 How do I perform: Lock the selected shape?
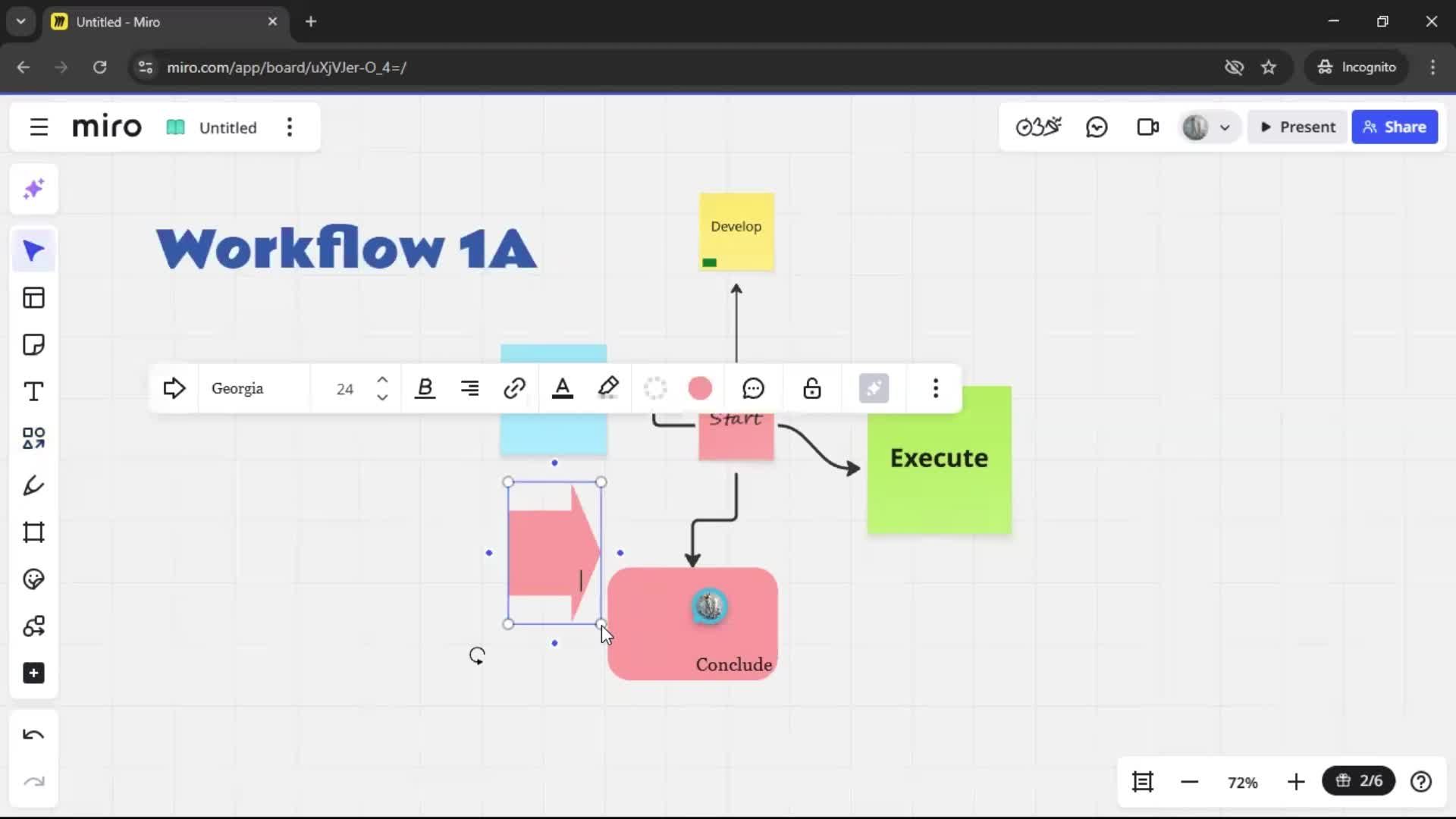pos(812,388)
